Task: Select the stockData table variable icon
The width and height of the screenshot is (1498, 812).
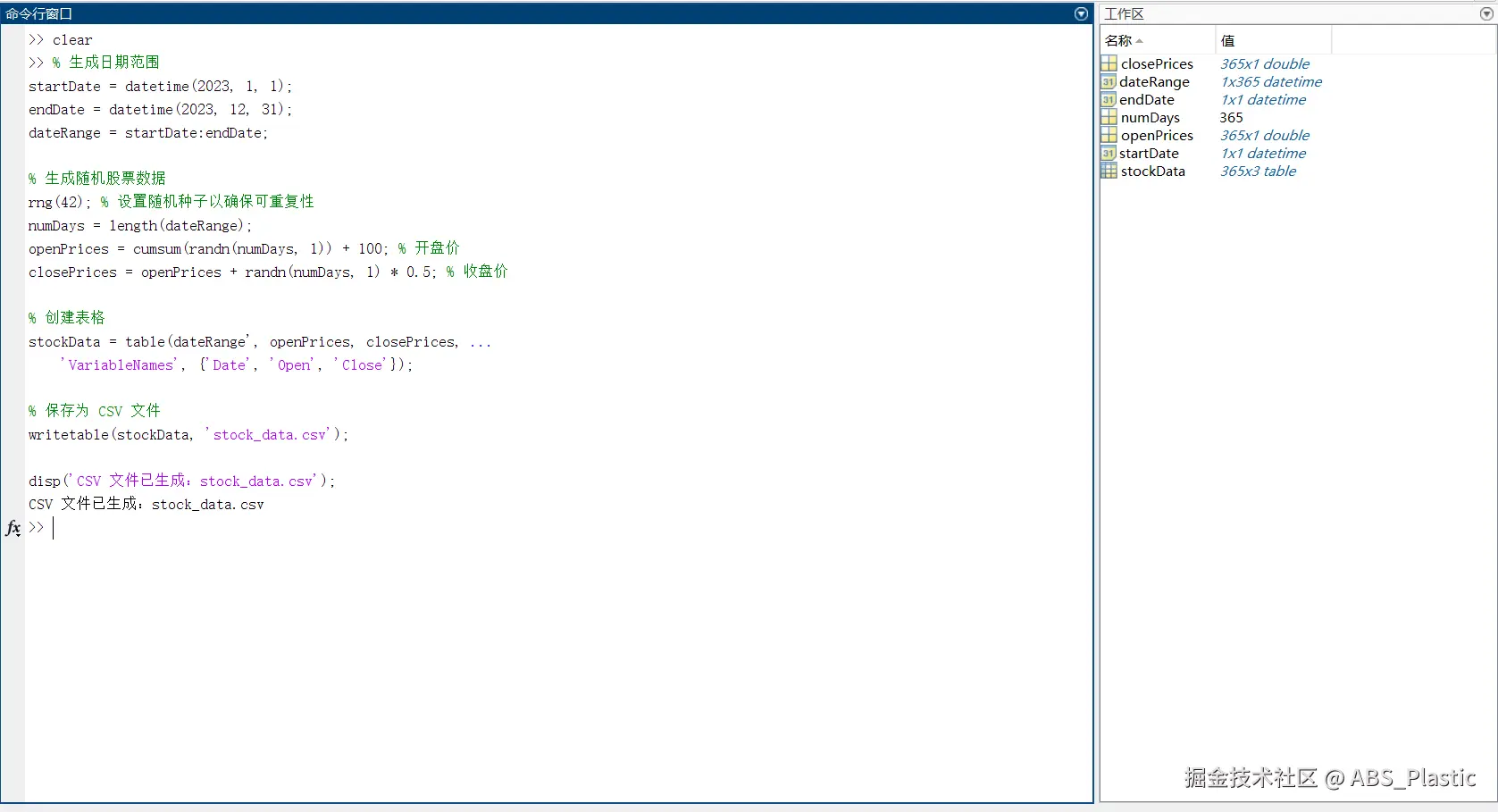Action: [1109, 171]
